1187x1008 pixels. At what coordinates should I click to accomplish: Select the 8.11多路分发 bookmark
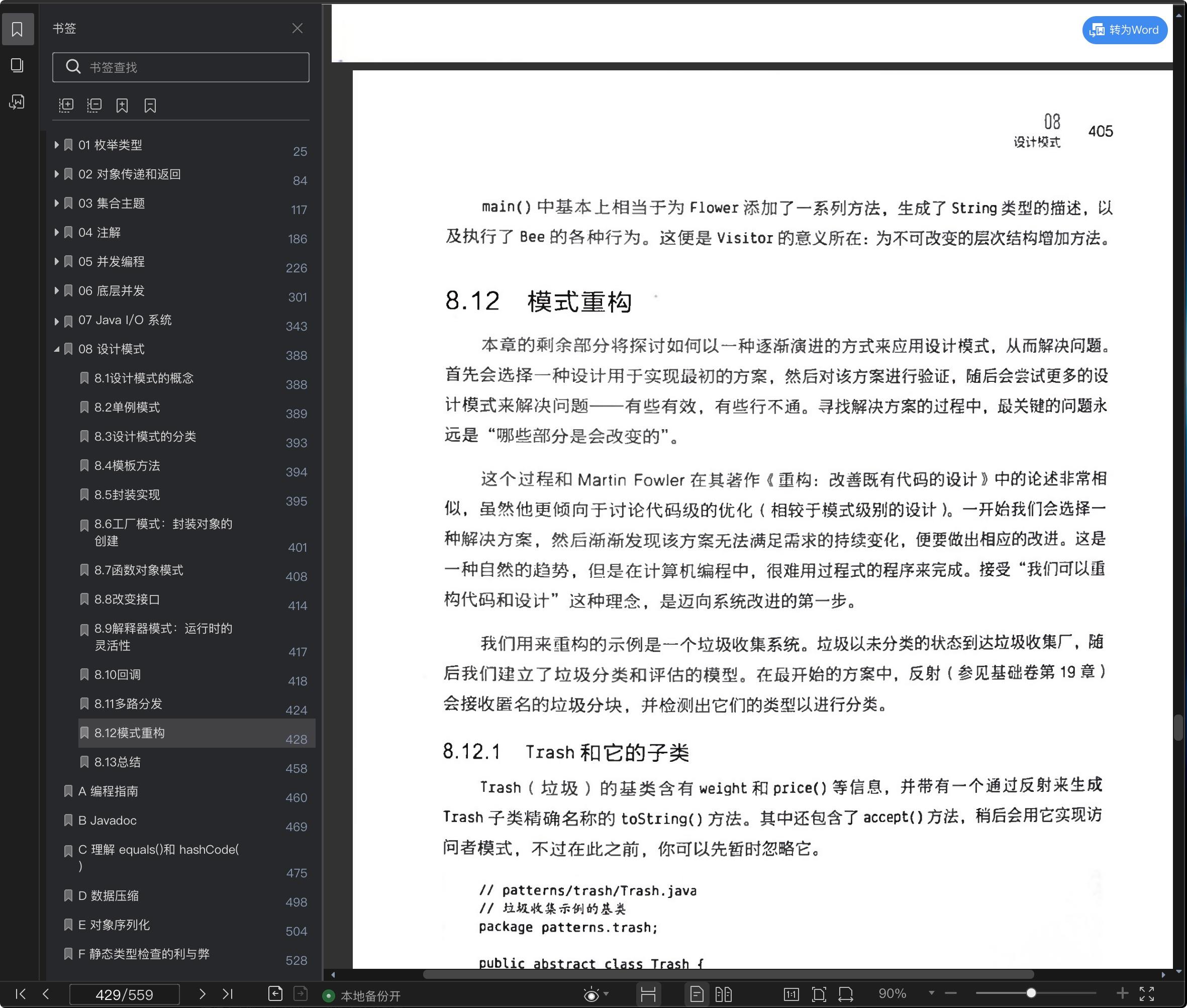[196, 704]
